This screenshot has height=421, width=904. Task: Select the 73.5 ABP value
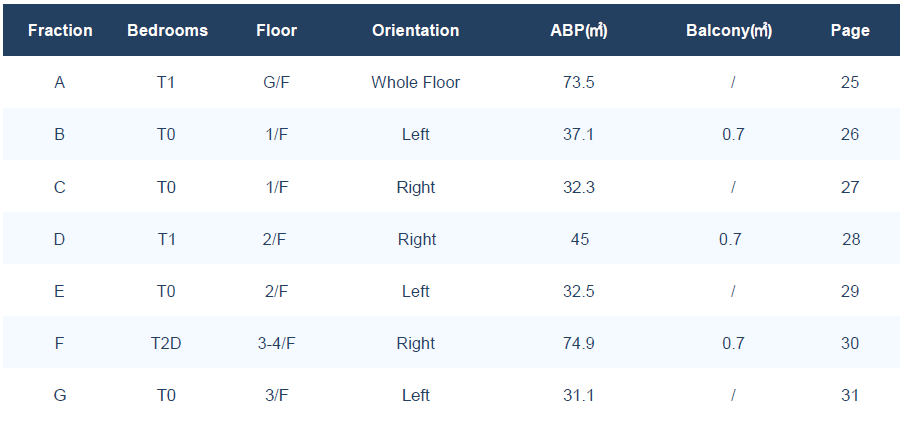point(579,82)
